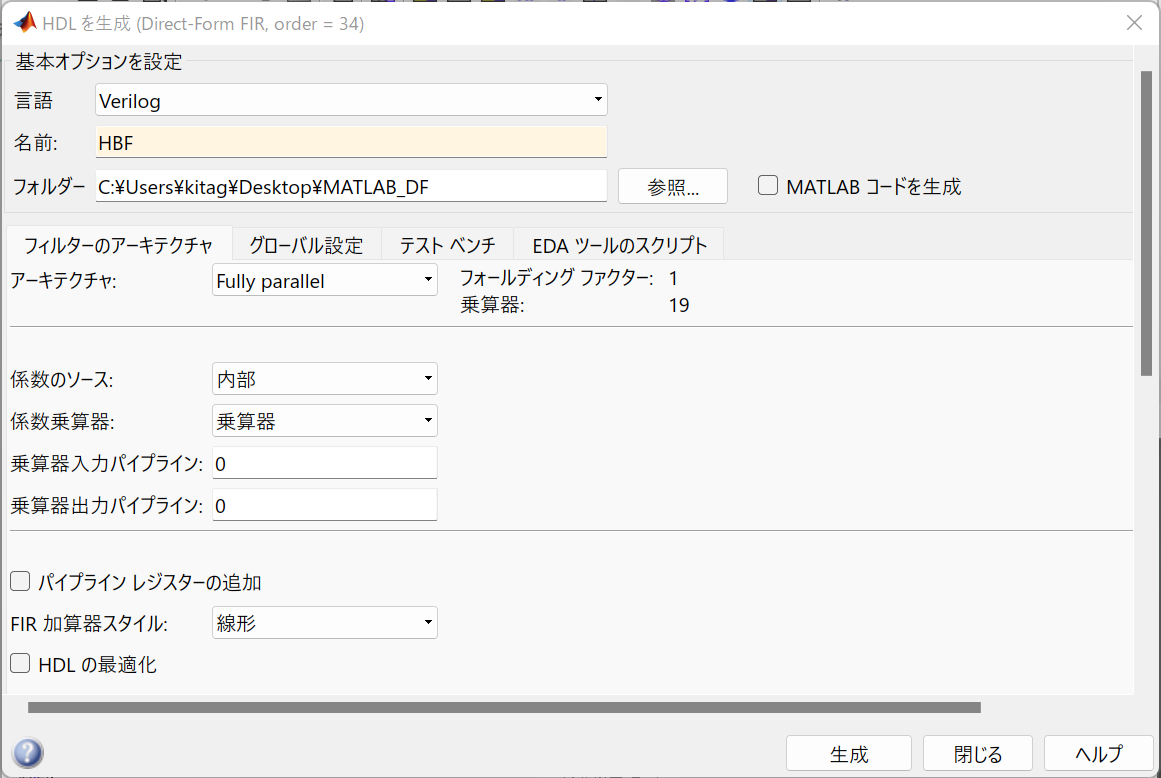Viewport: 1161px width, 778px height.
Task: Open the テスト ベンチ tab
Action: 447,243
